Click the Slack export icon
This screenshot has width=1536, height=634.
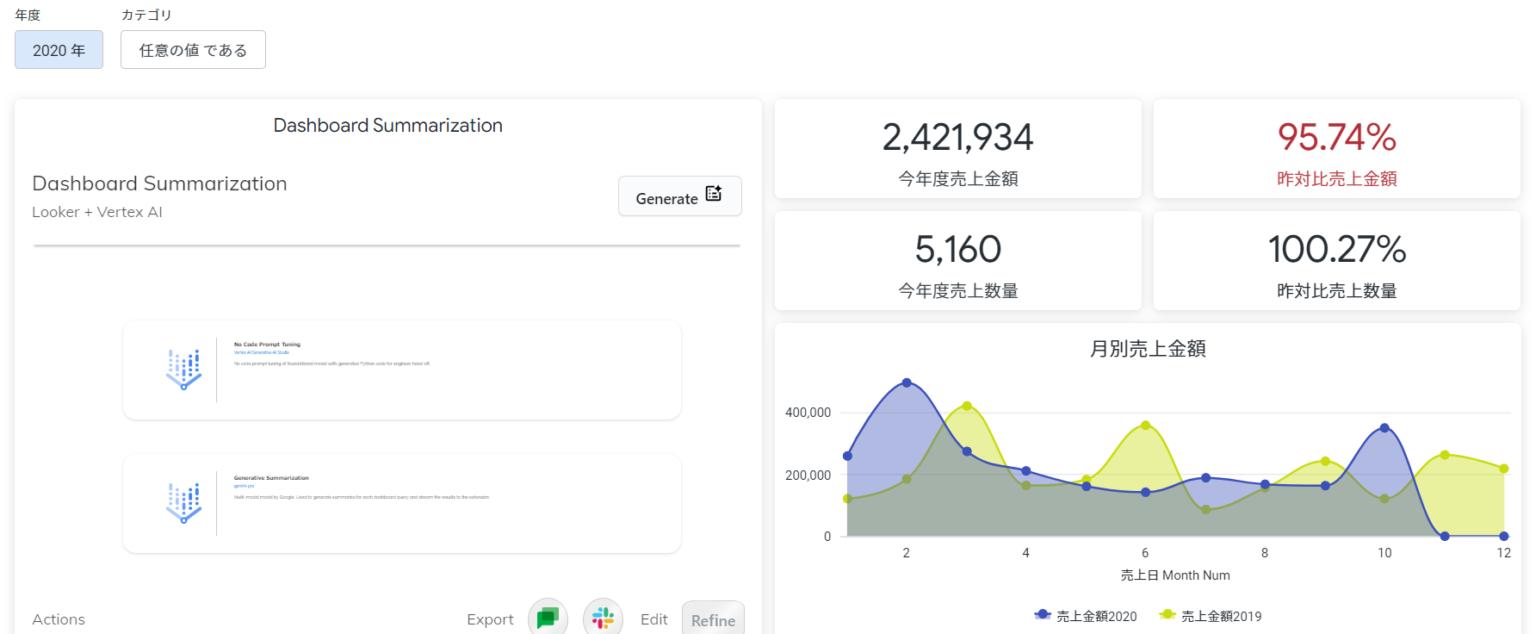(604, 617)
